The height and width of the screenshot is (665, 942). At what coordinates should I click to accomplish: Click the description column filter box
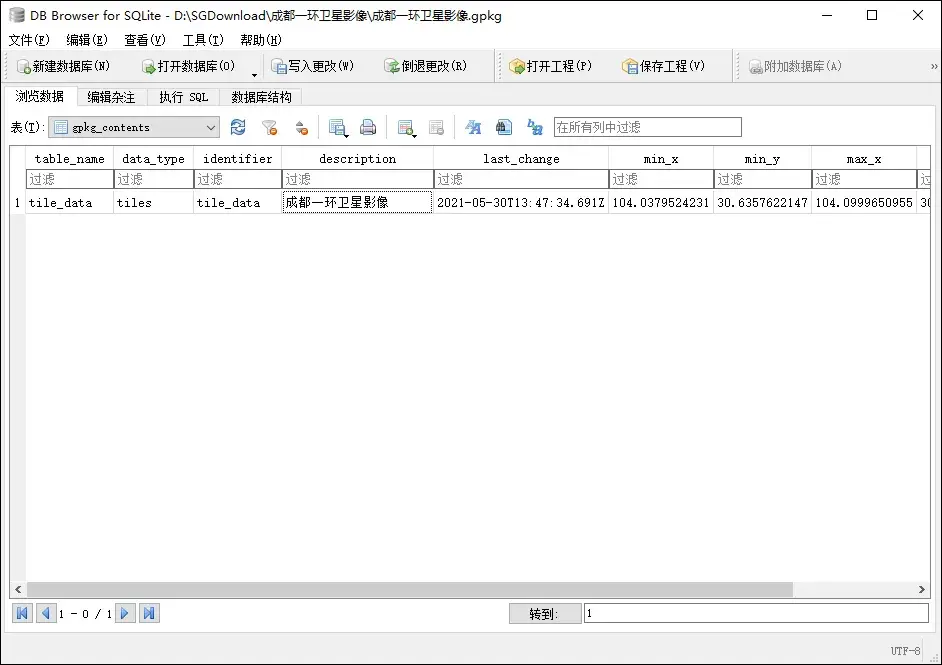357,179
